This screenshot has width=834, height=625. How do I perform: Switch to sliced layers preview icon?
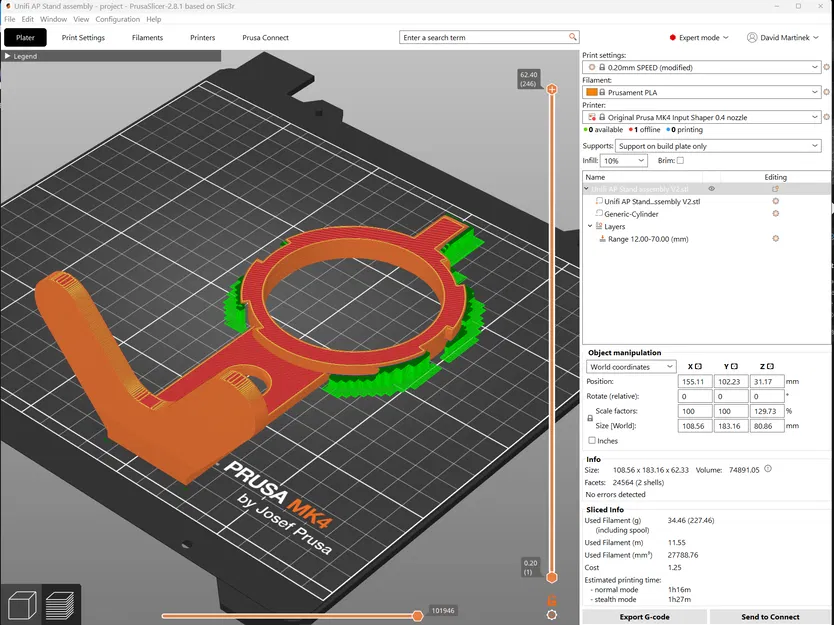pos(60,605)
